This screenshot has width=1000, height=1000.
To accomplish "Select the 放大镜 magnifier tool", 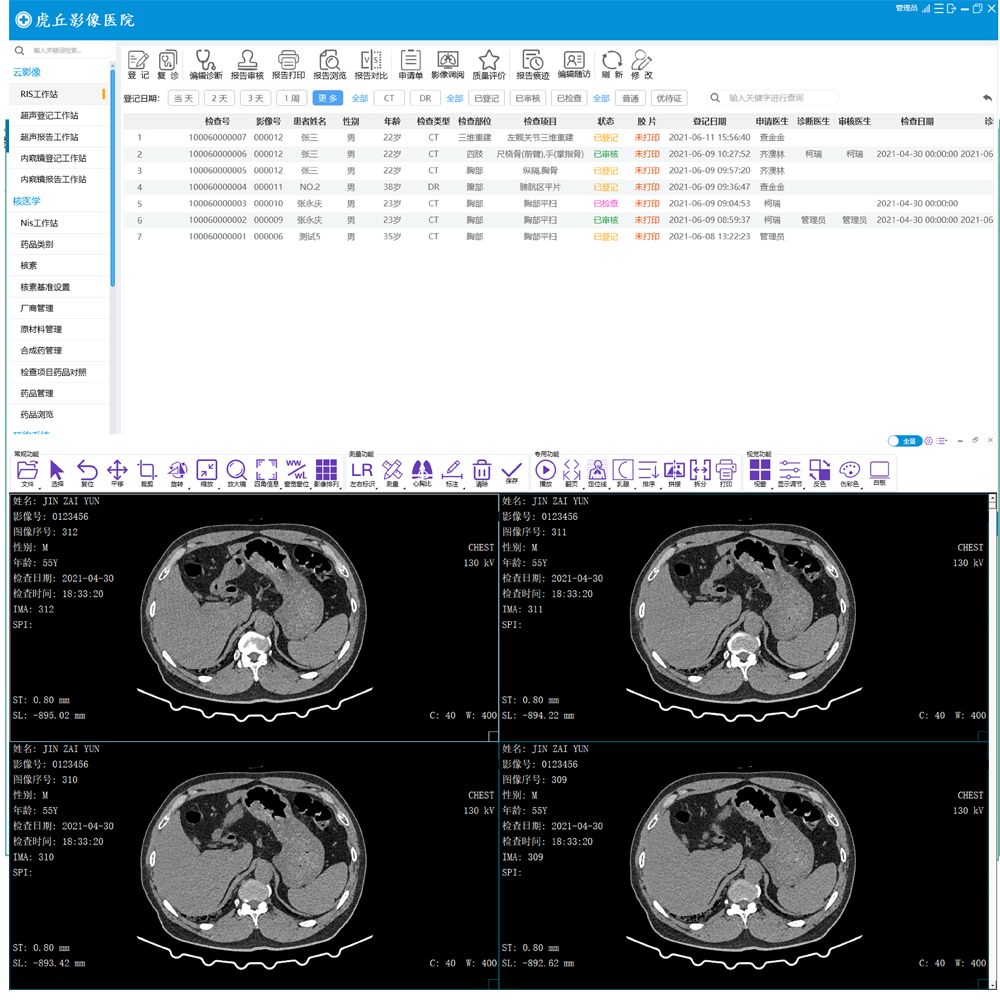I will tap(236, 472).
